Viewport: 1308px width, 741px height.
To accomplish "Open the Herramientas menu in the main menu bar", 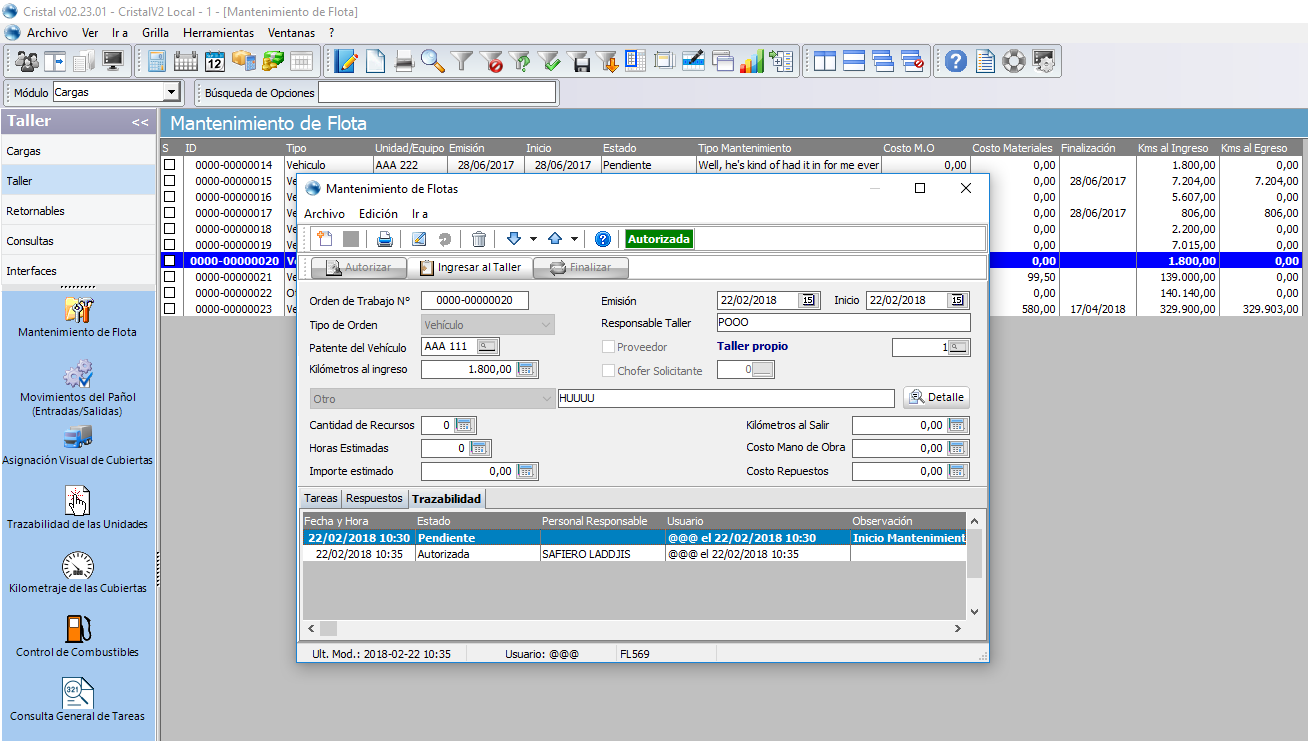I will pyautogui.click(x=218, y=33).
